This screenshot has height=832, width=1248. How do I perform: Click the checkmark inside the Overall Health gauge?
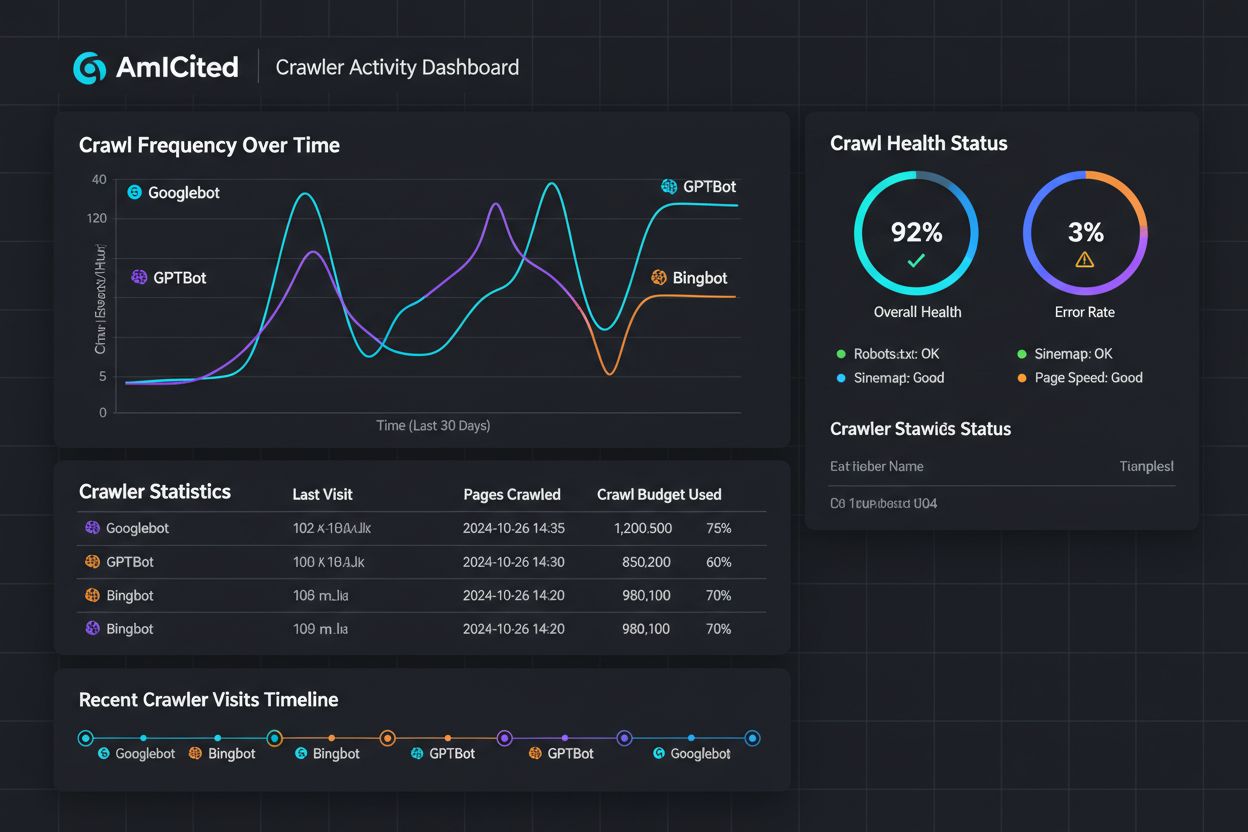click(916, 258)
